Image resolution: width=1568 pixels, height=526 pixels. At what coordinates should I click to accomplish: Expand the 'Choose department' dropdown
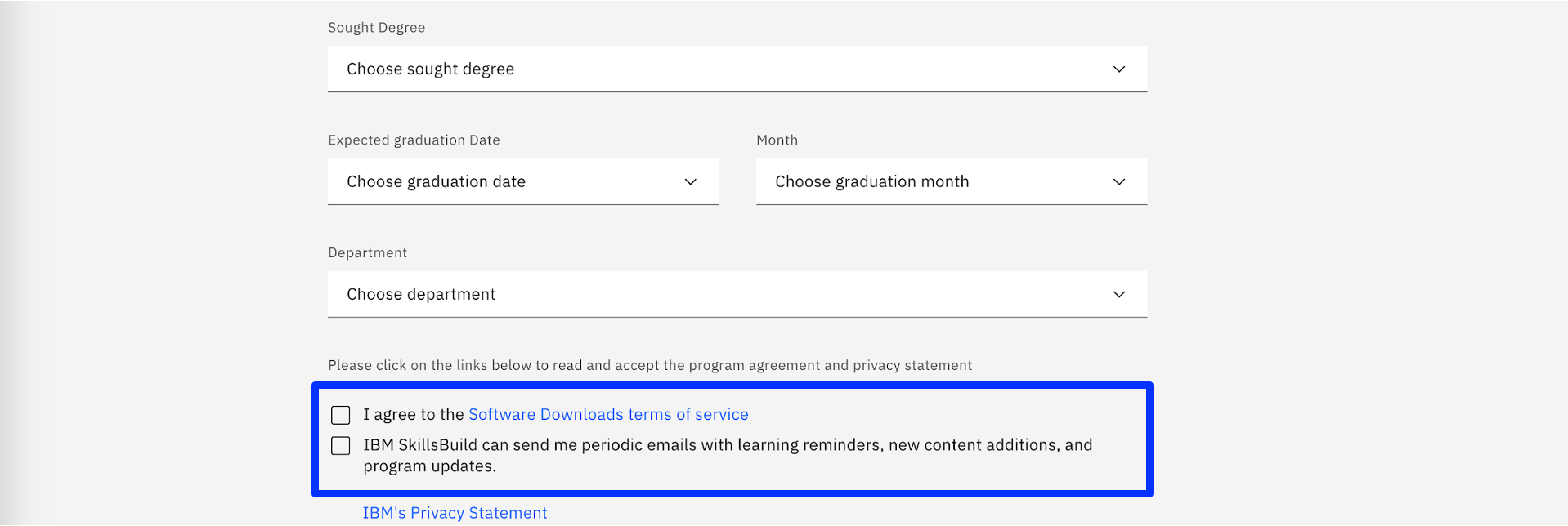pyautogui.click(x=736, y=295)
